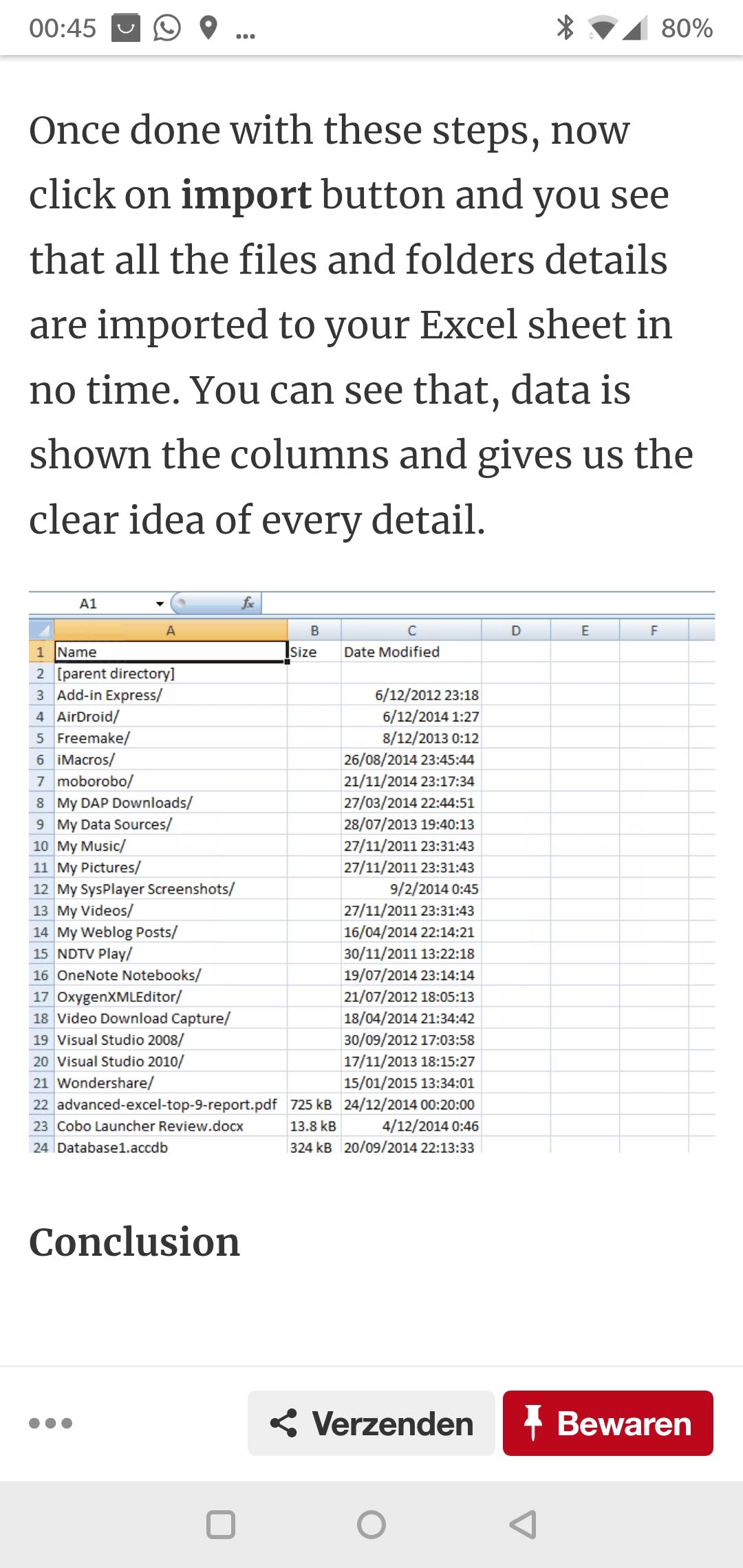Tap the Android back triangle button
The image size is (743, 1568).
(523, 1525)
